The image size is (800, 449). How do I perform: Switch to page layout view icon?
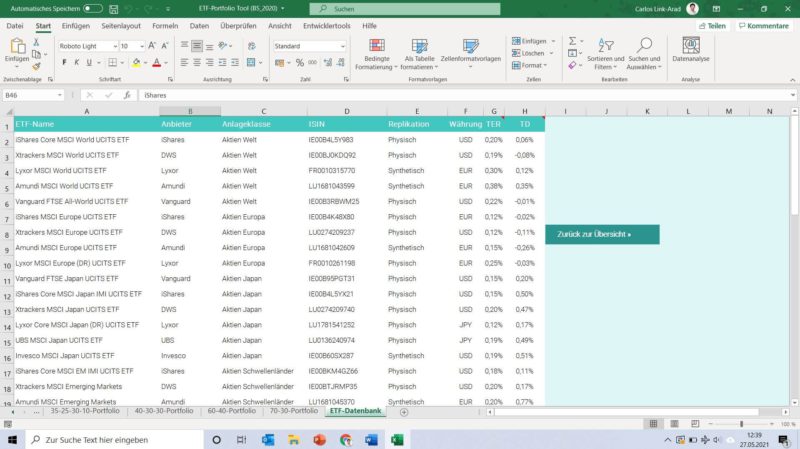click(674, 423)
